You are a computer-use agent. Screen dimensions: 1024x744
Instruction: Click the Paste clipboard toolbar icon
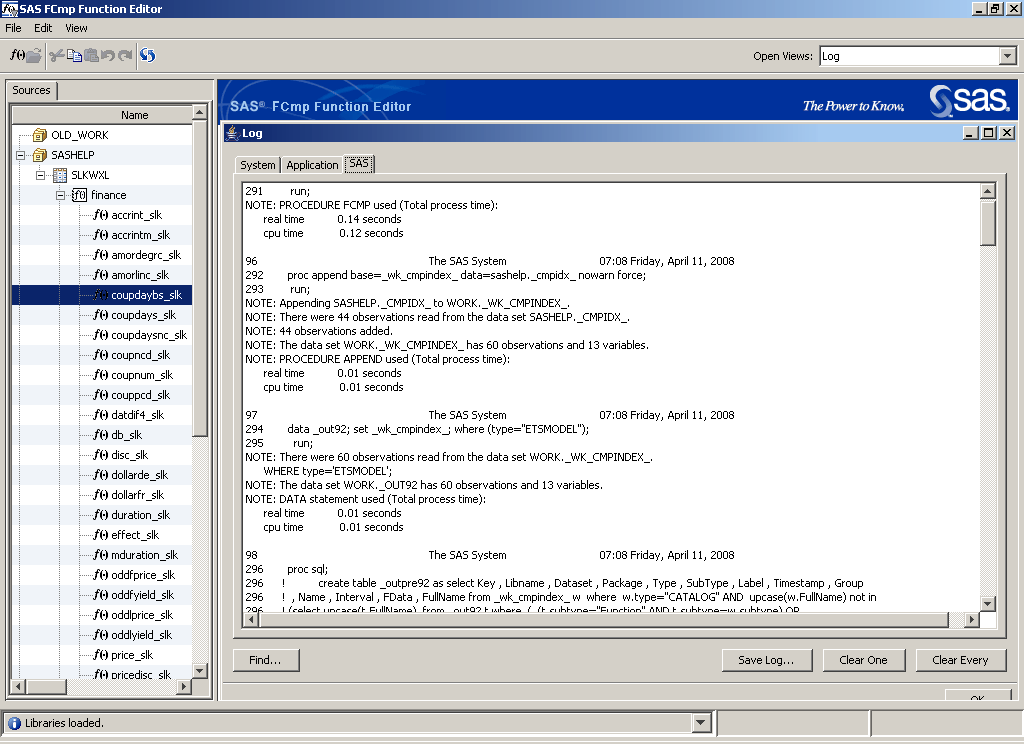coord(91,56)
